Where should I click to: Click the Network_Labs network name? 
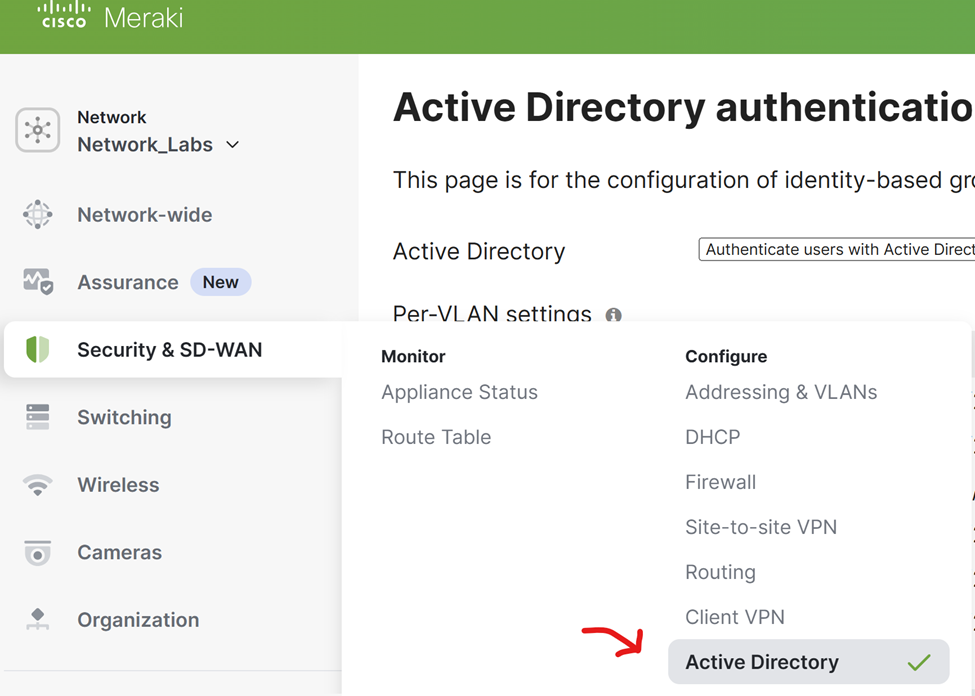pyautogui.click(x=145, y=145)
